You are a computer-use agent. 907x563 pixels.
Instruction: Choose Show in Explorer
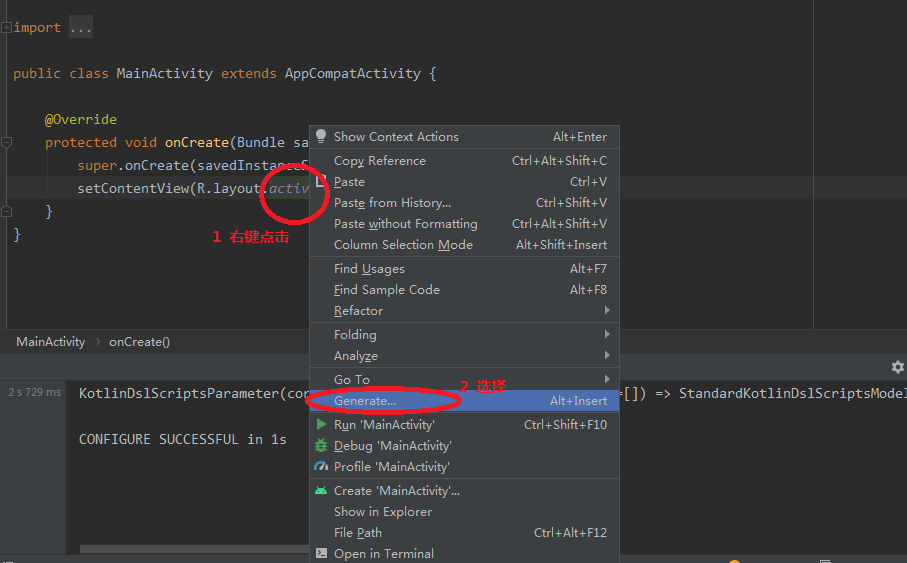(464, 512)
